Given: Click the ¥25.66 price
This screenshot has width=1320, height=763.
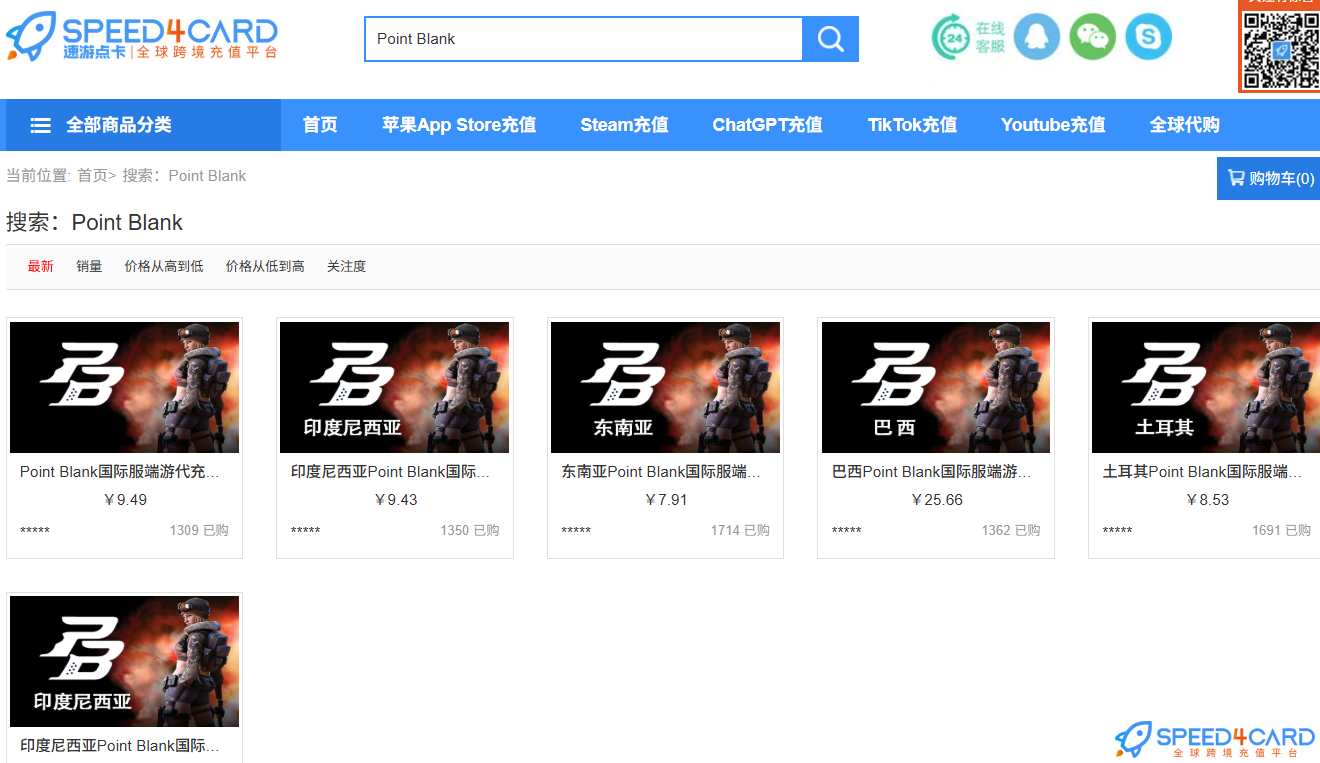Looking at the screenshot, I should (x=936, y=500).
